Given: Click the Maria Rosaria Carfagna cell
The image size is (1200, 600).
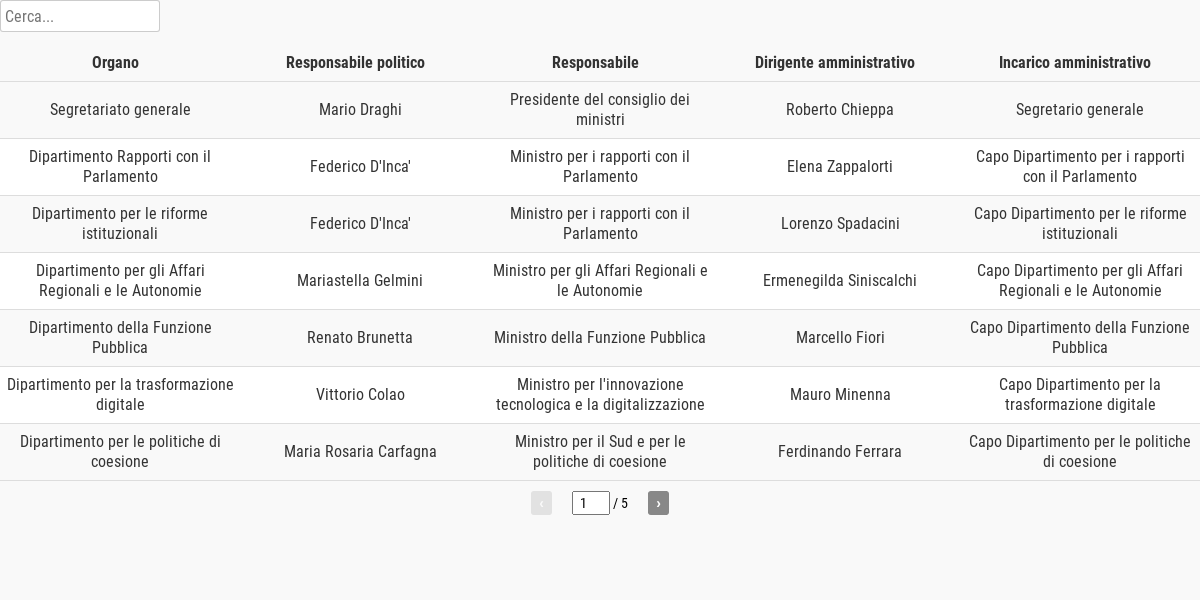Looking at the screenshot, I should click(x=360, y=452).
